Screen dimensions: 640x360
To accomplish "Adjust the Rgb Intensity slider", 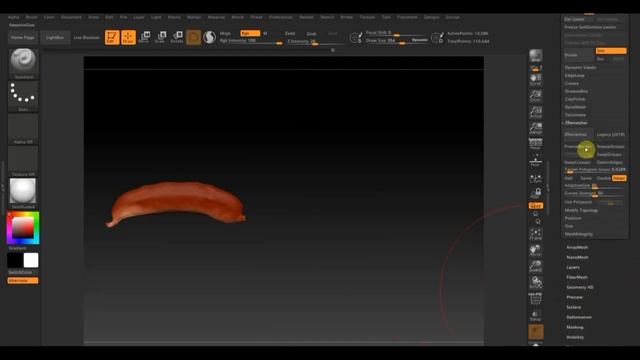I will (251, 41).
